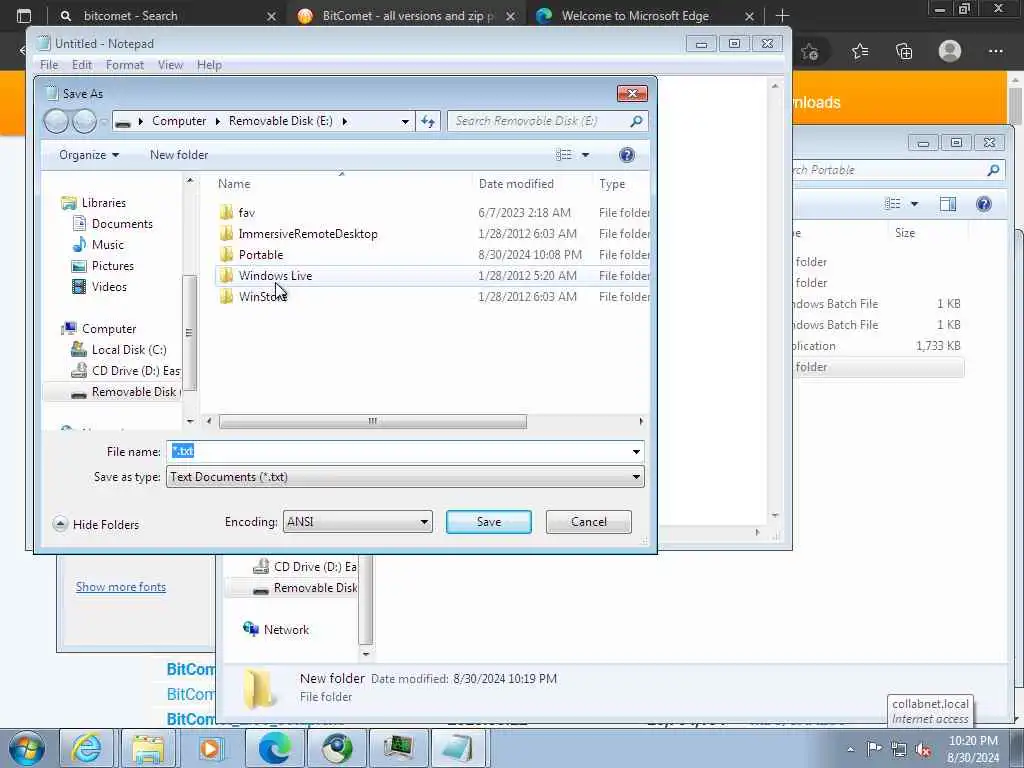
Task: Click the volume icon in system tray
Action: click(923, 750)
